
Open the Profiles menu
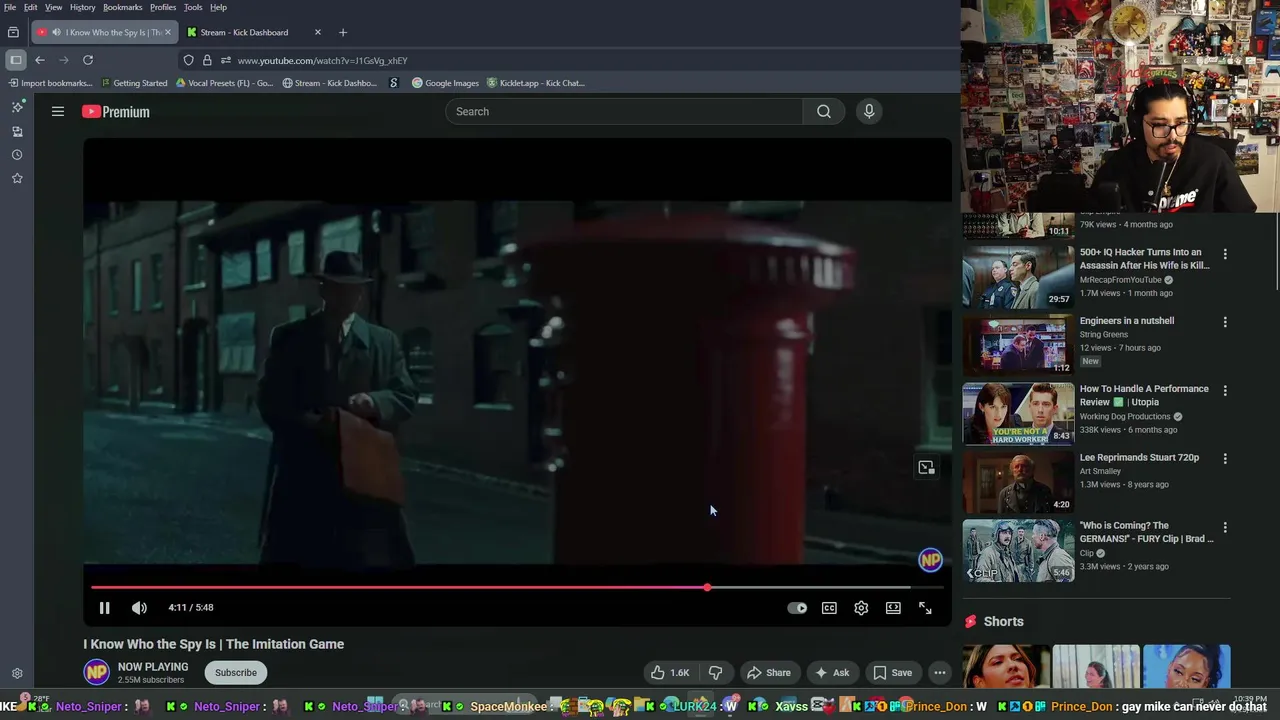click(x=163, y=7)
